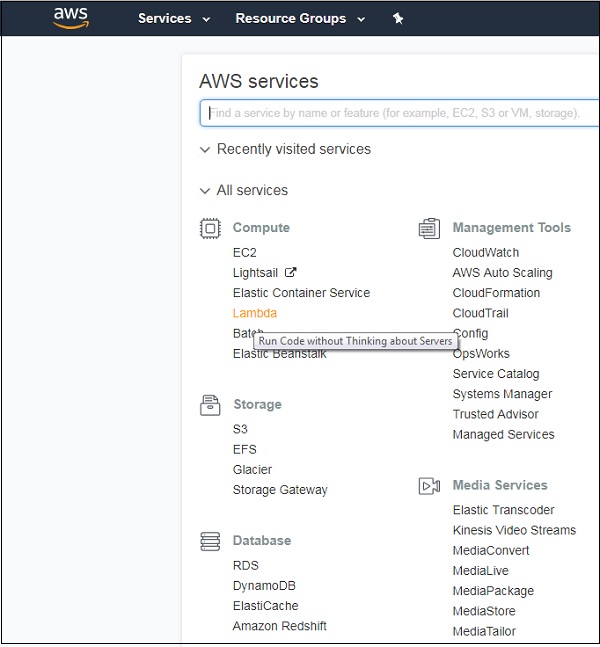
Task: Navigate to Elastic Transcoder service
Action: [502, 510]
